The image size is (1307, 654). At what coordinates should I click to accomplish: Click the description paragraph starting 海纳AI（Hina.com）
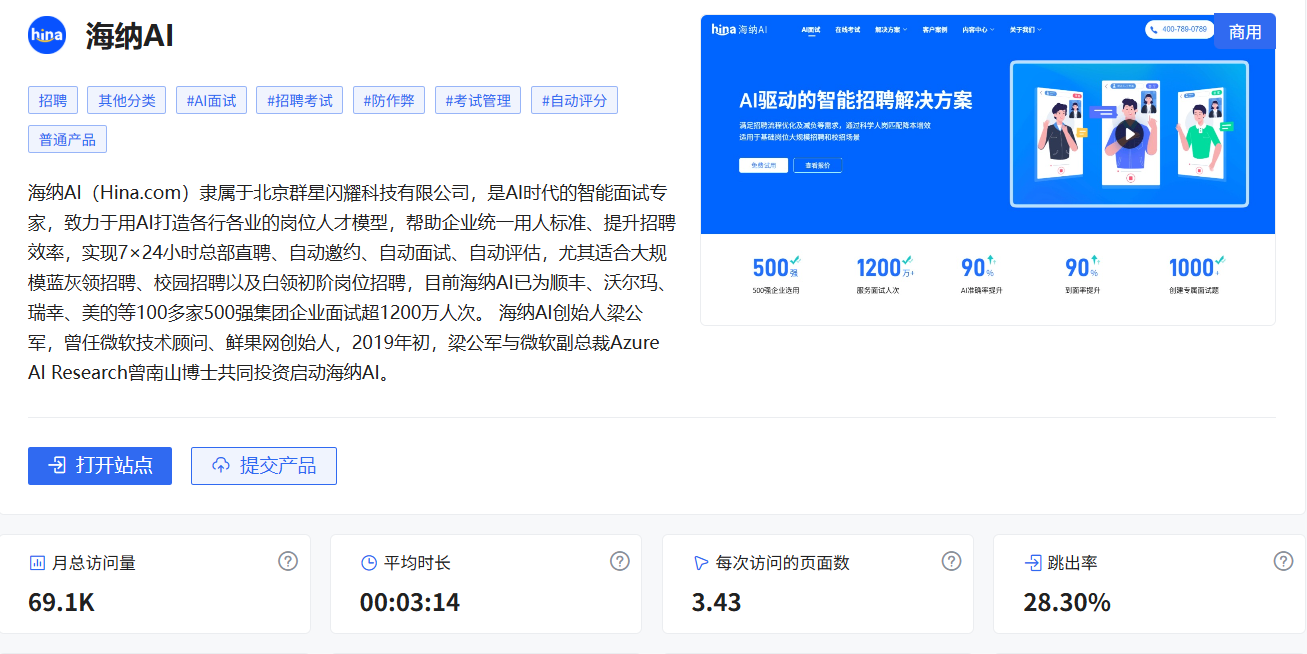[x=352, y=283]
